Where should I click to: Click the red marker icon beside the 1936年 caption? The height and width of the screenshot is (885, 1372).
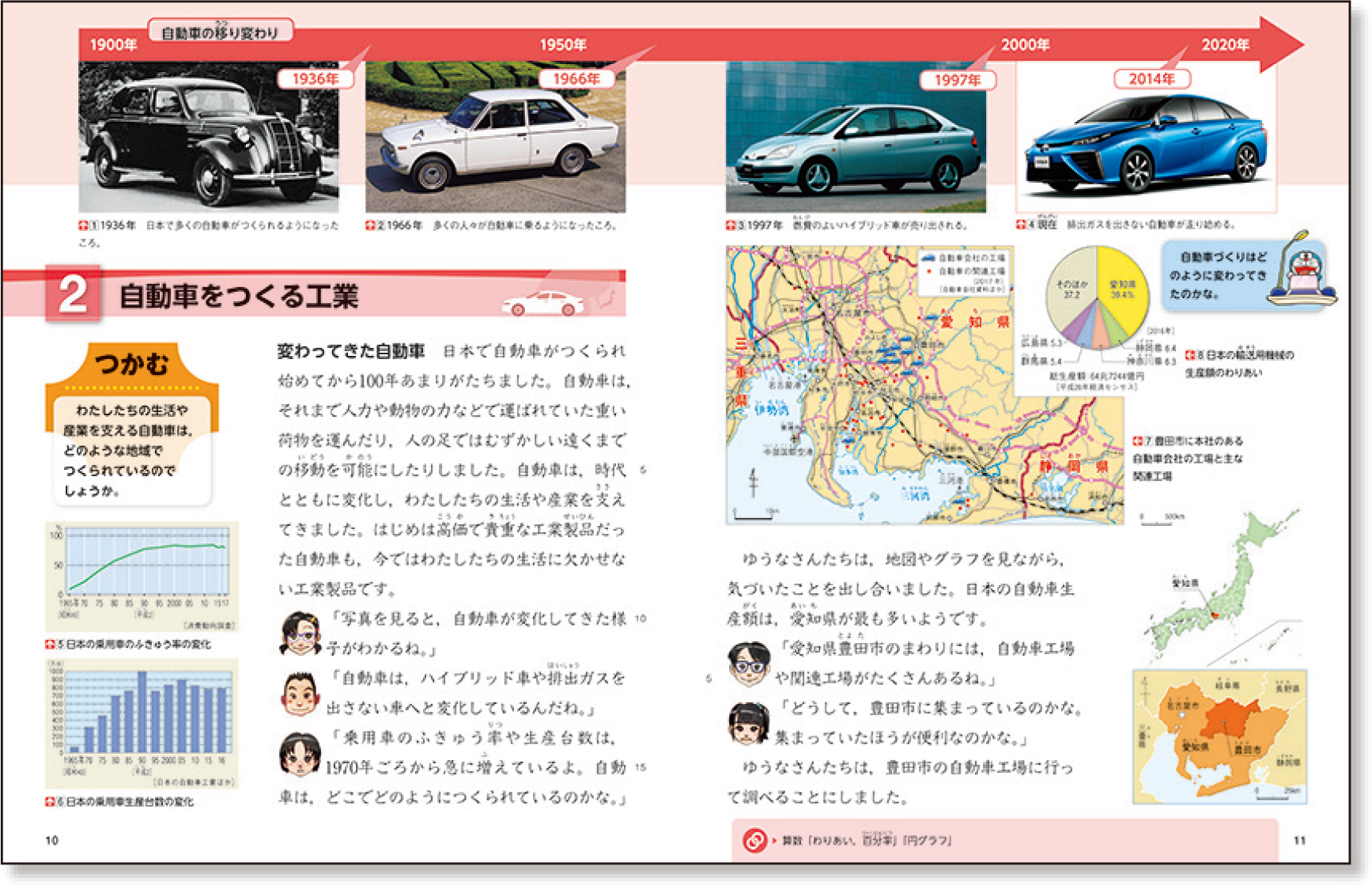83,225
